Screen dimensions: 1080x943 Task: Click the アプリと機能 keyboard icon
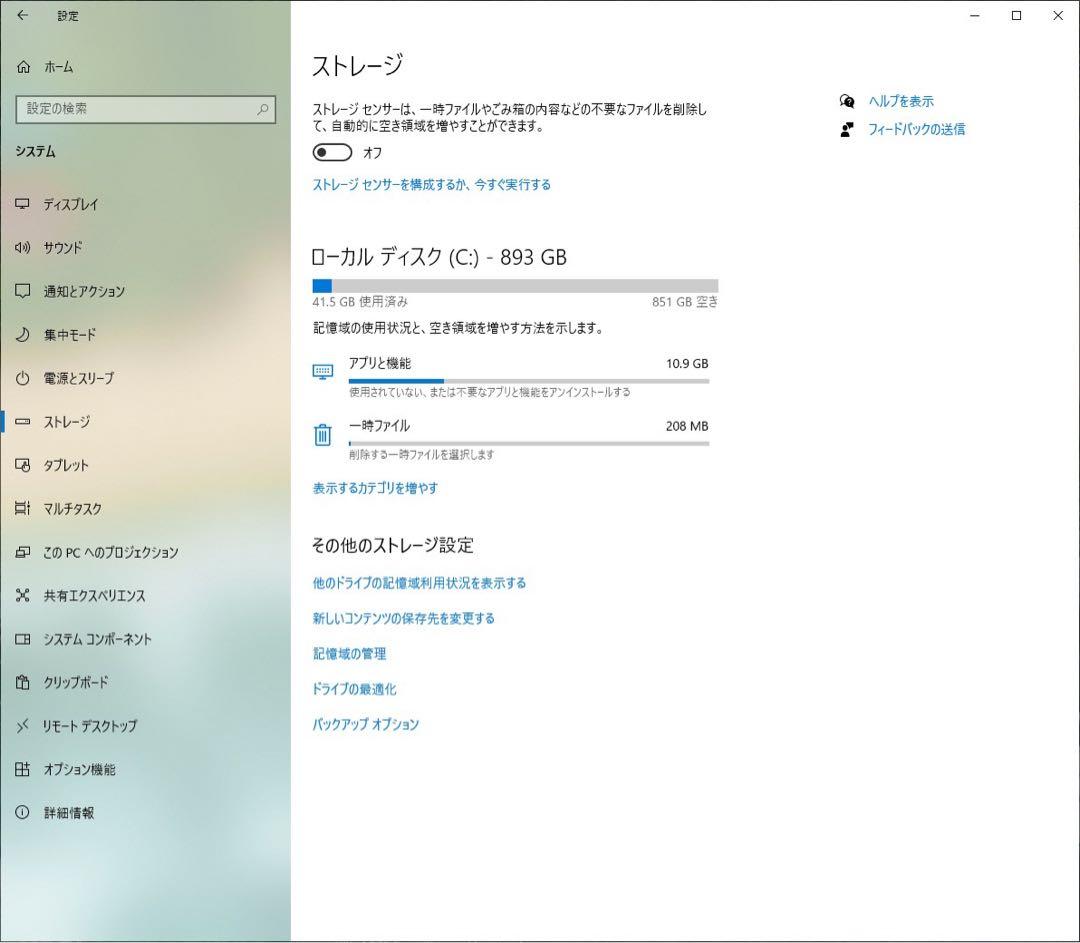coord(323,372)
